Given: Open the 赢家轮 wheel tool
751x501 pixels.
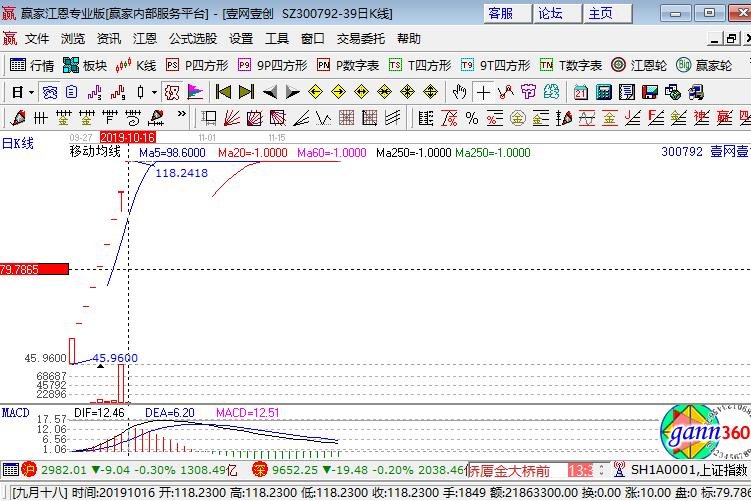Looking at the screenshot, I should 704,65.
